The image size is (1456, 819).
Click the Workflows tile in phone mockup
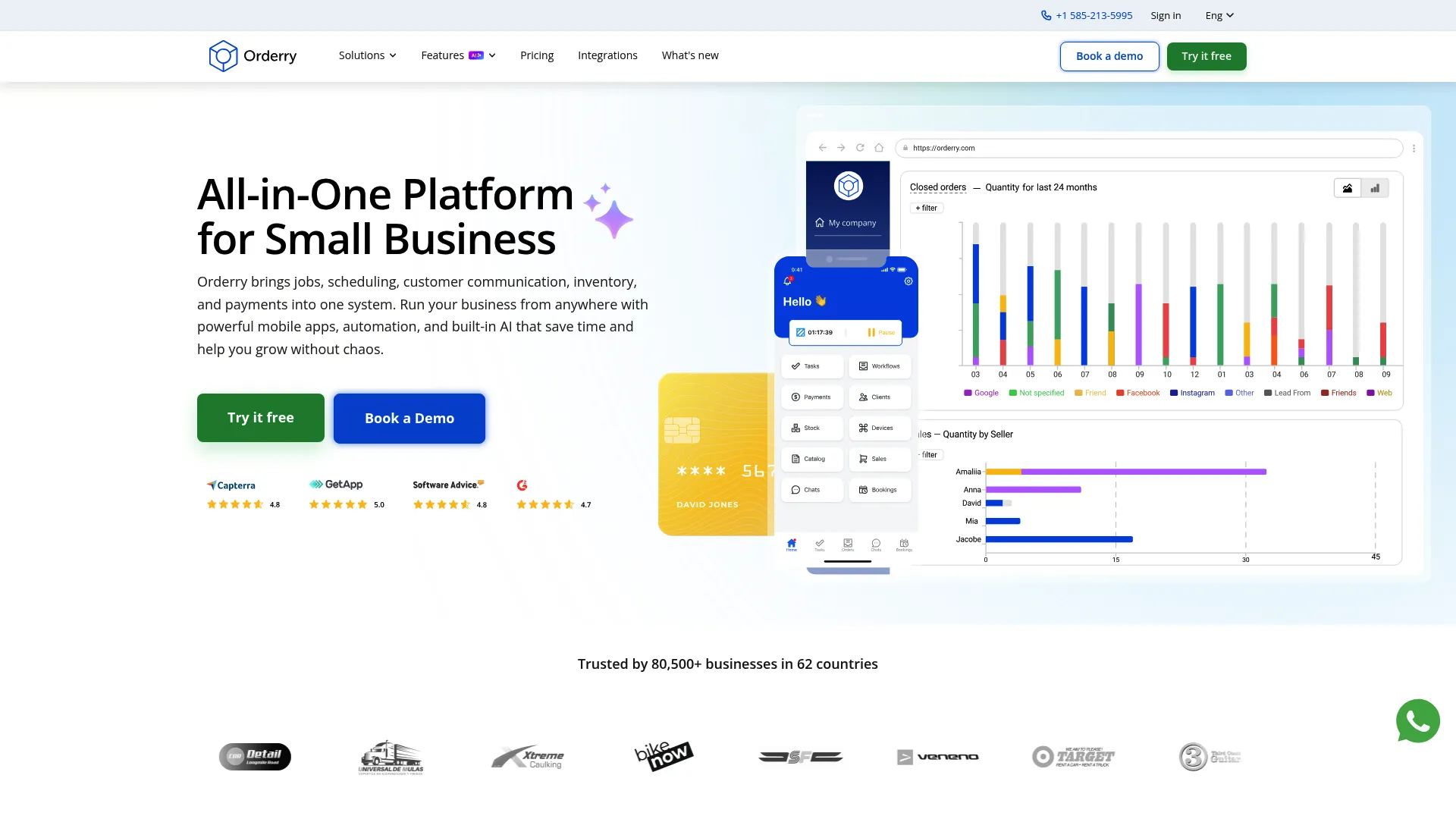click(880, 366)
